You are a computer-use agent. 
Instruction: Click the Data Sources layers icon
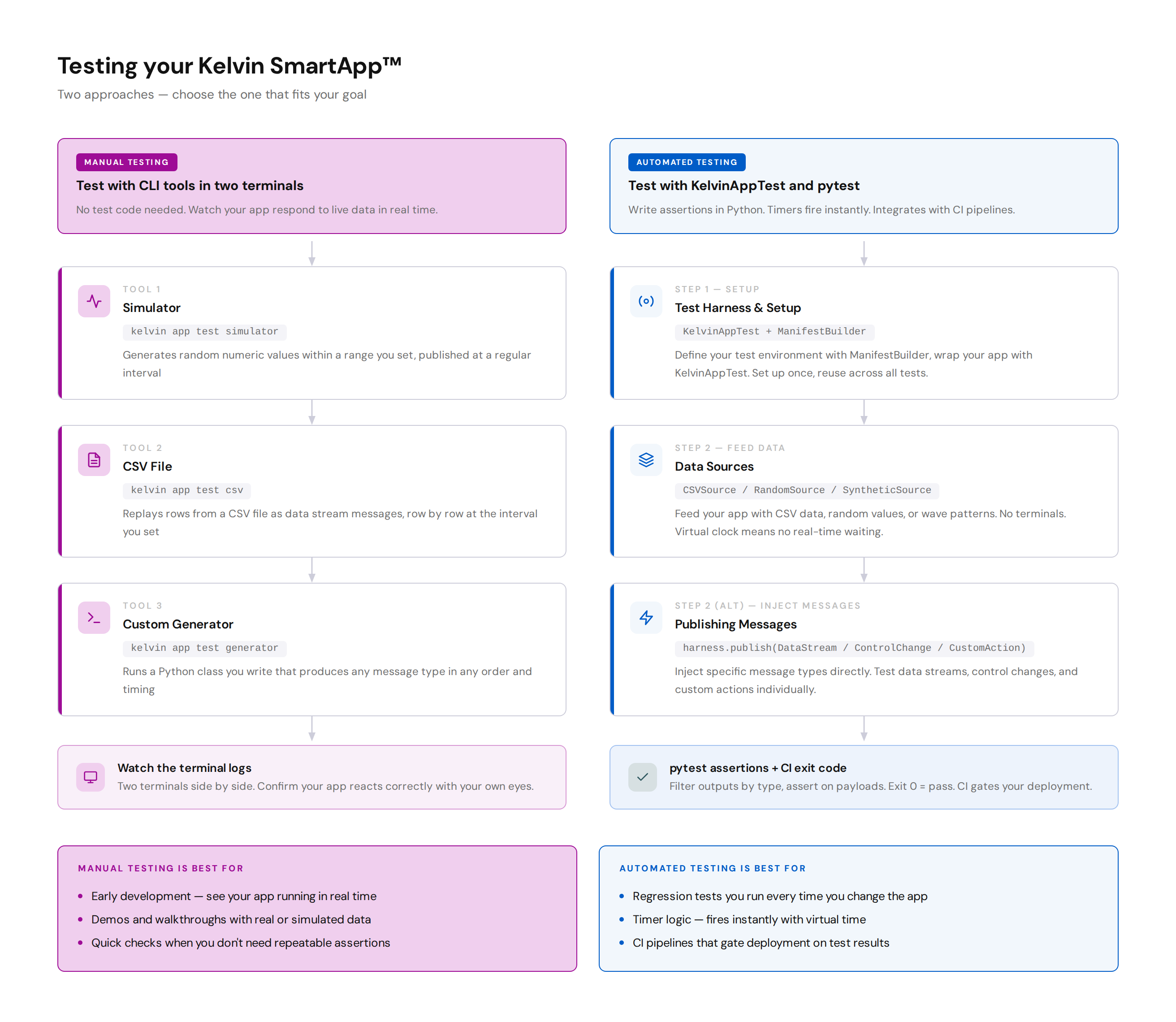click(646, 459)
